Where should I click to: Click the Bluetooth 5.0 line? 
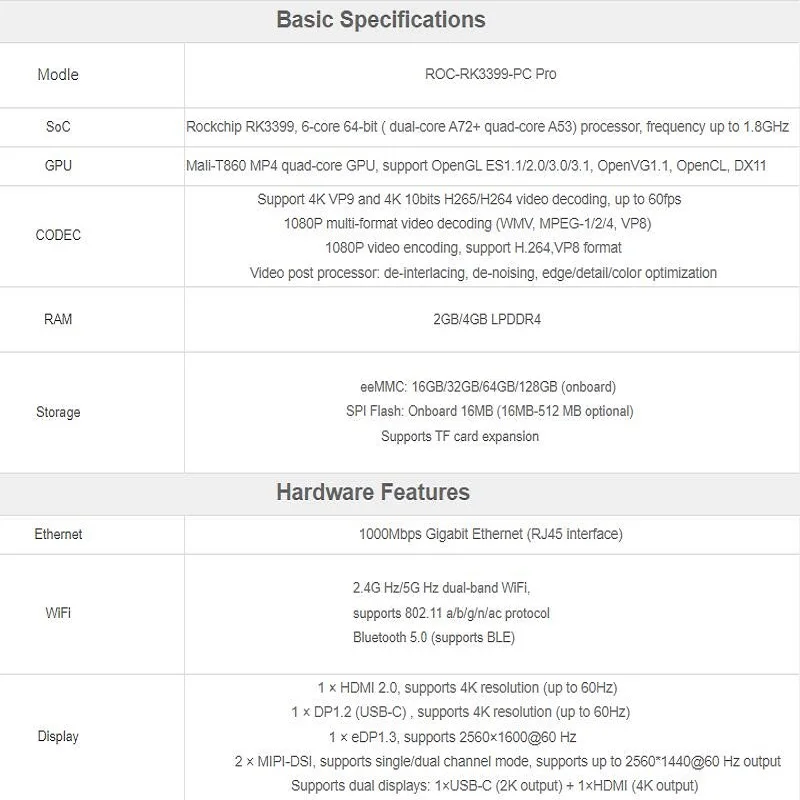pyautogui.click(x=434, y=637)
